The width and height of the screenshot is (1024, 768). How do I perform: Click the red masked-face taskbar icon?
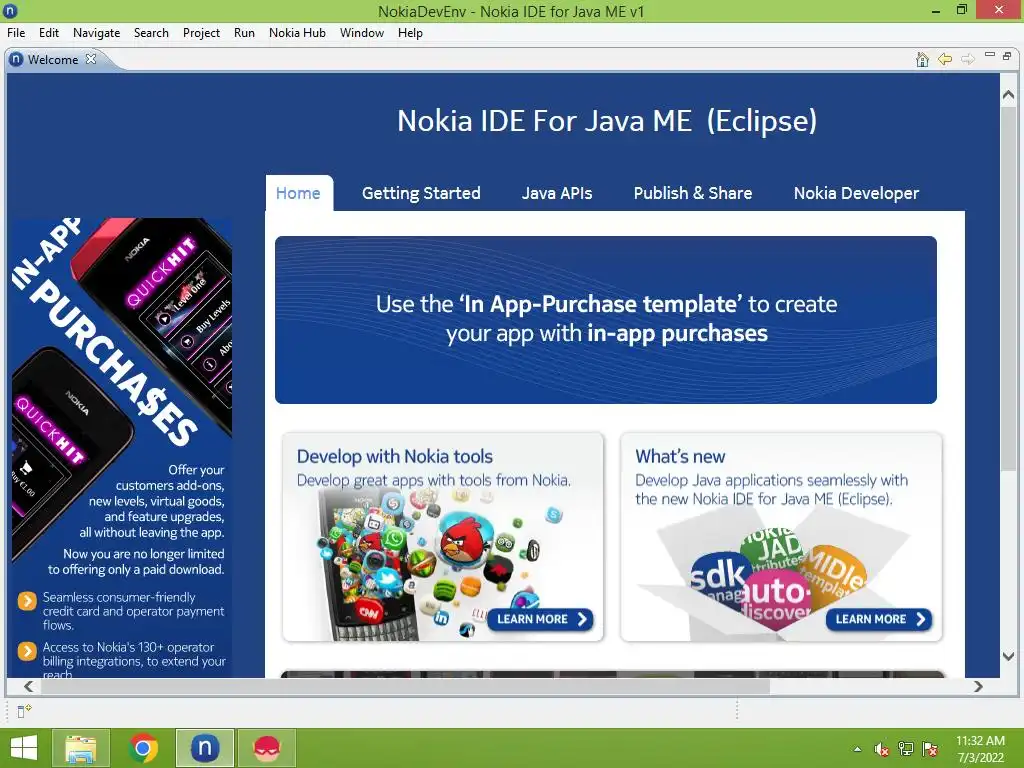[x=267, y=748]
